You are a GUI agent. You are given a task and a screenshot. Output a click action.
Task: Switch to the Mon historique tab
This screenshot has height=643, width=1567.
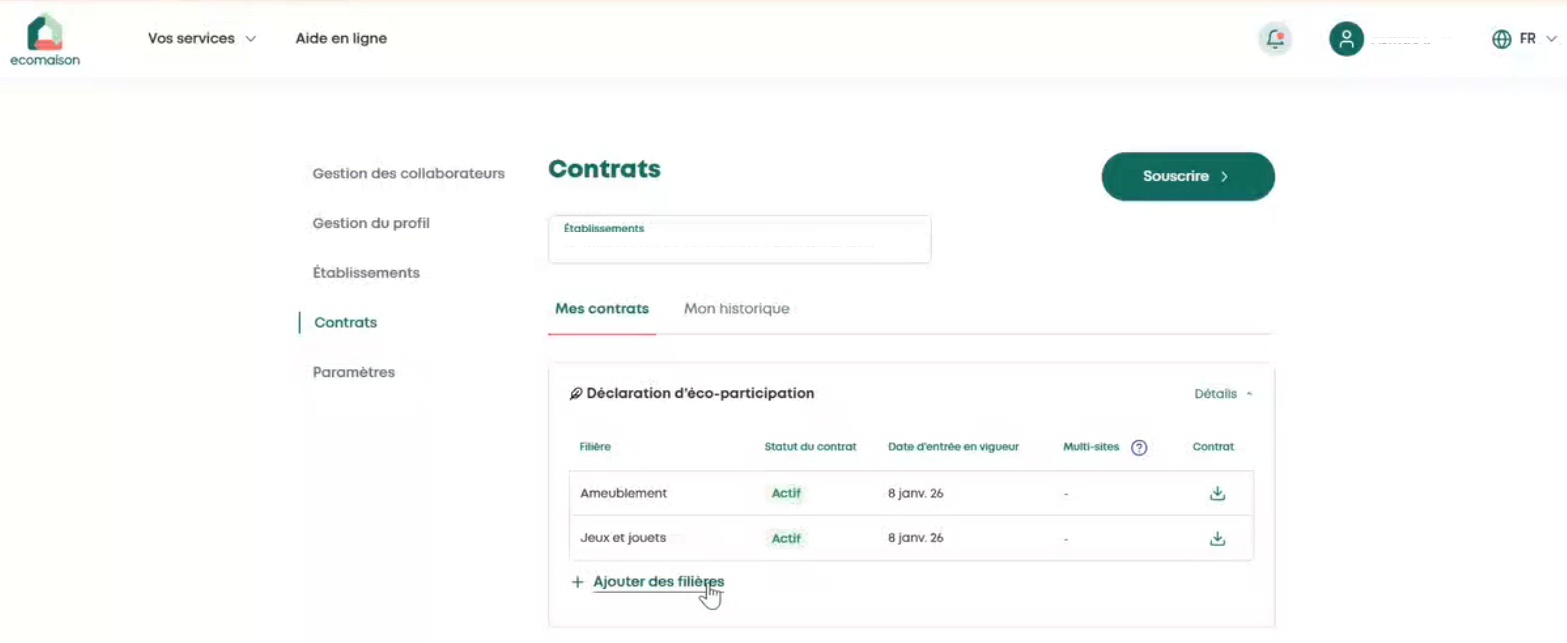(x=737, y=309)
